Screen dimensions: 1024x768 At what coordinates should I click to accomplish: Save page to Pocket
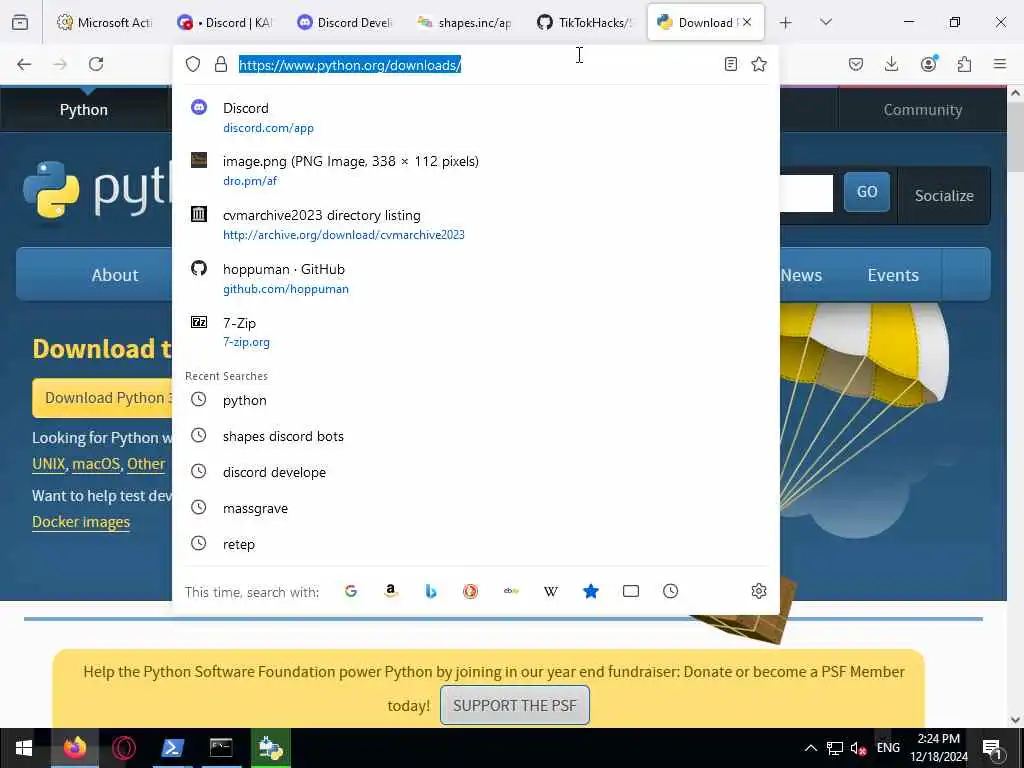(856, 64)
